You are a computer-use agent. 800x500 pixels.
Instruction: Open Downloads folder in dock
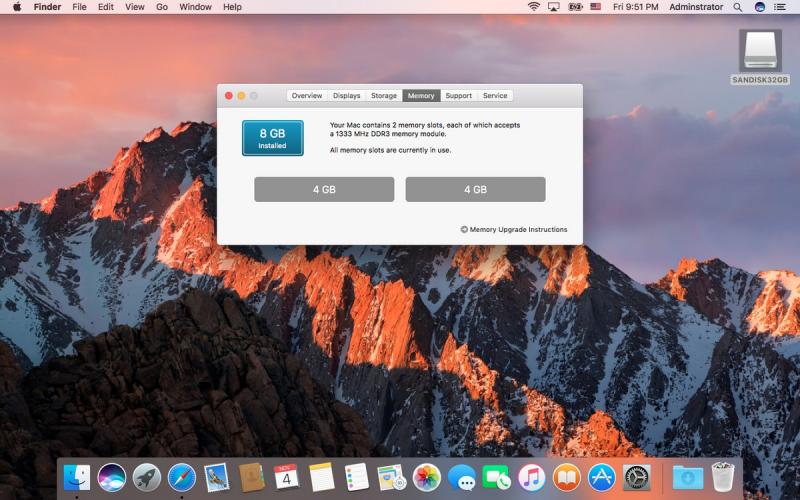(x=688, y=478)
